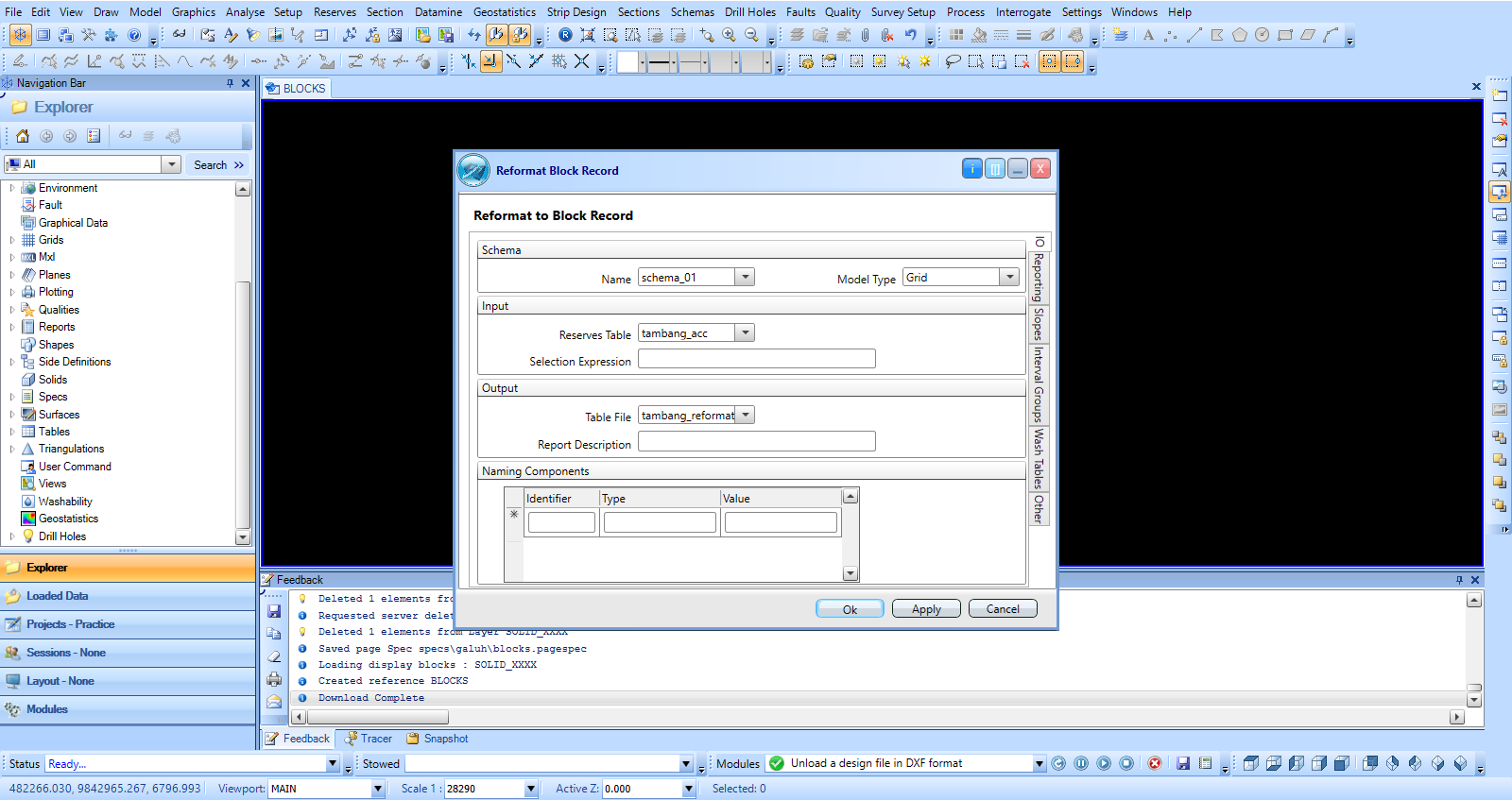Click the print icon in Feedback panel
The image size is (1512, 800).
coord(274,679)
